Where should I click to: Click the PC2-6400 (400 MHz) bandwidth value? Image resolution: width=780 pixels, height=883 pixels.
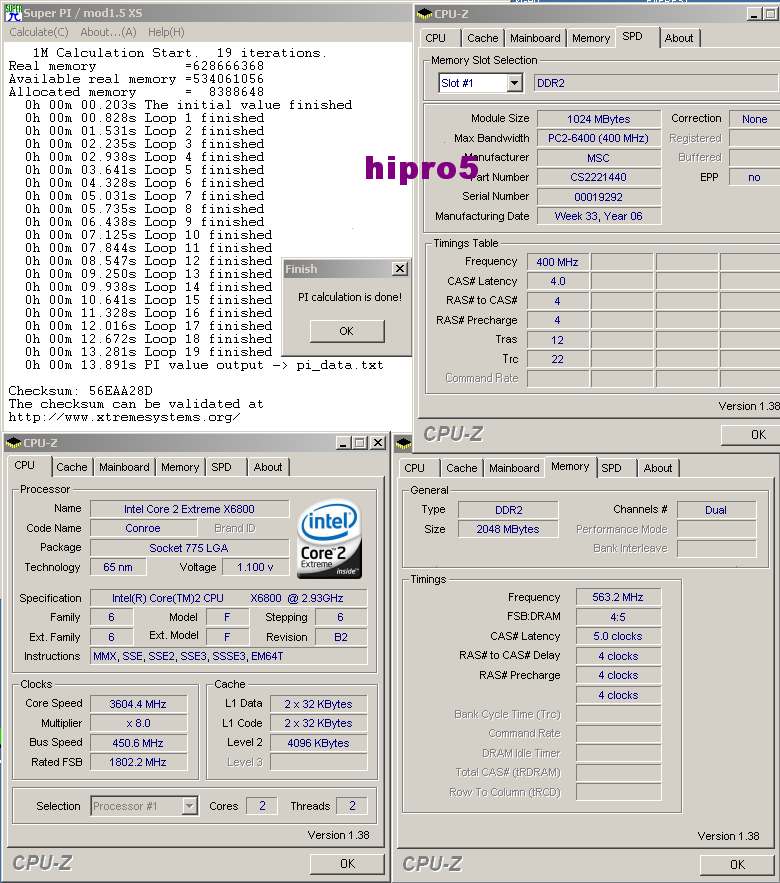point(599,139)
